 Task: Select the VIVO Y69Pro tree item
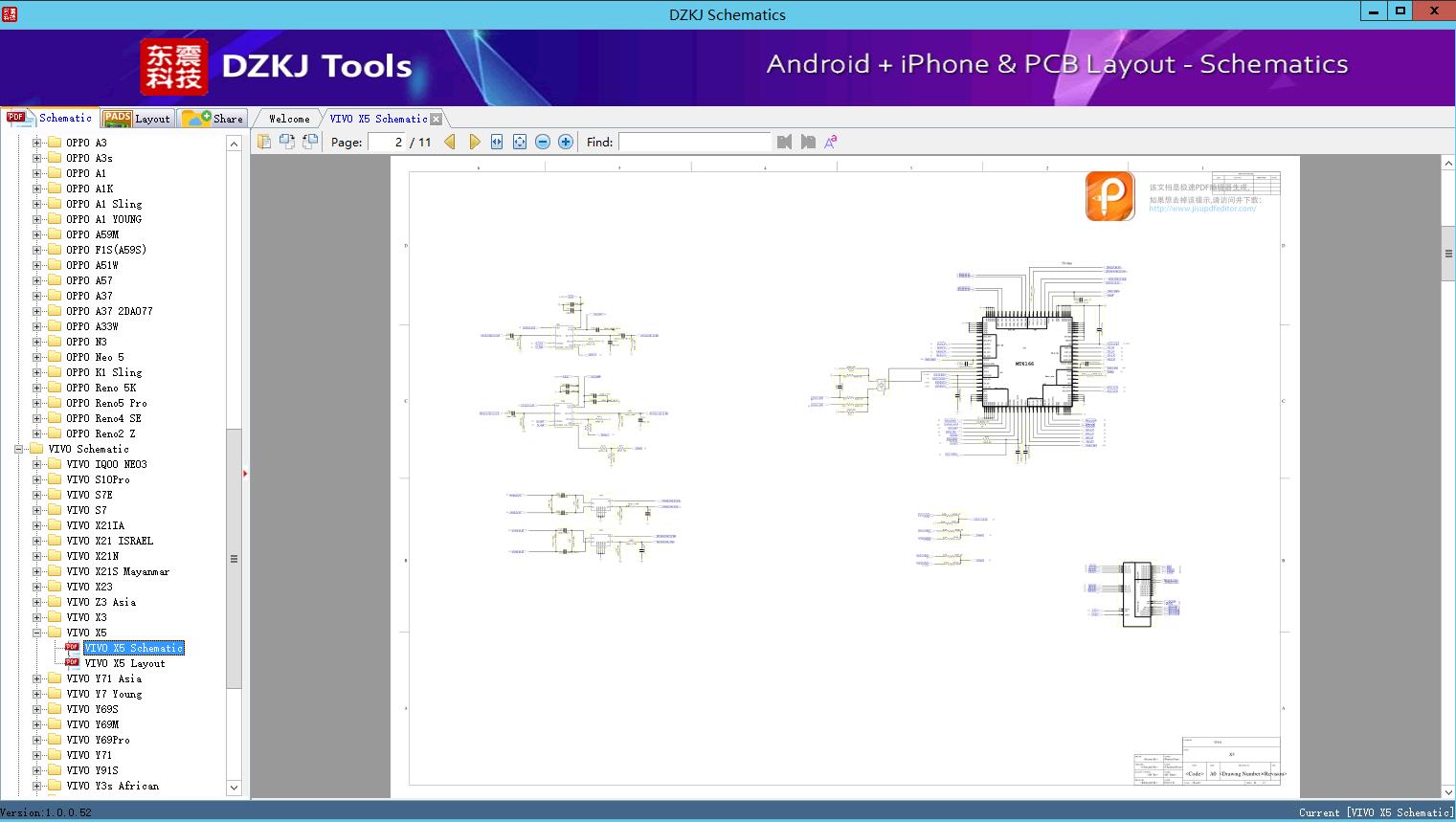(x=98, y=740)
